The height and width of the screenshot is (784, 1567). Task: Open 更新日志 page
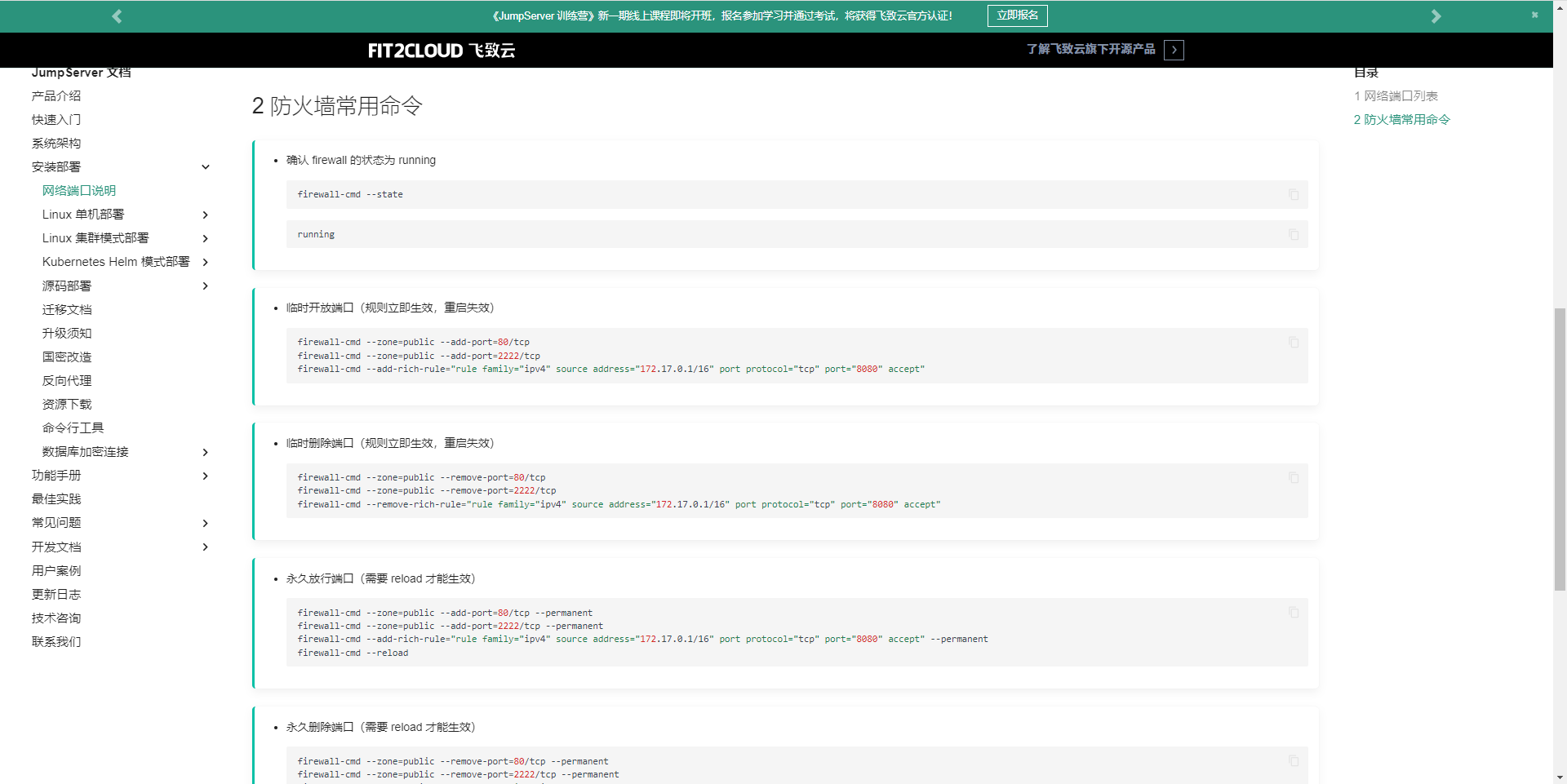(56, 594)
